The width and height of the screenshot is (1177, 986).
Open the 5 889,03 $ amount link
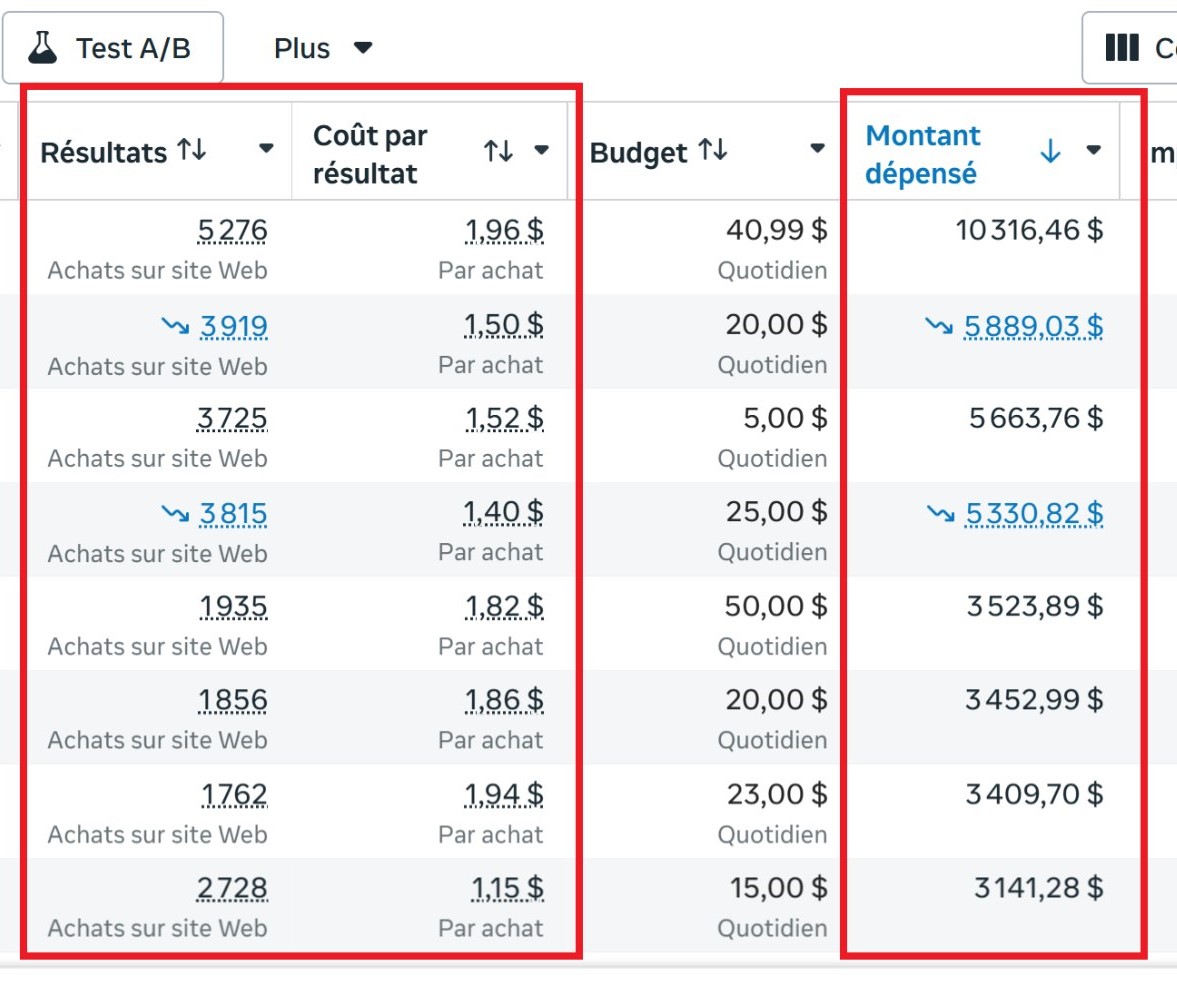pyautogui.click(x=1034, y=326)
